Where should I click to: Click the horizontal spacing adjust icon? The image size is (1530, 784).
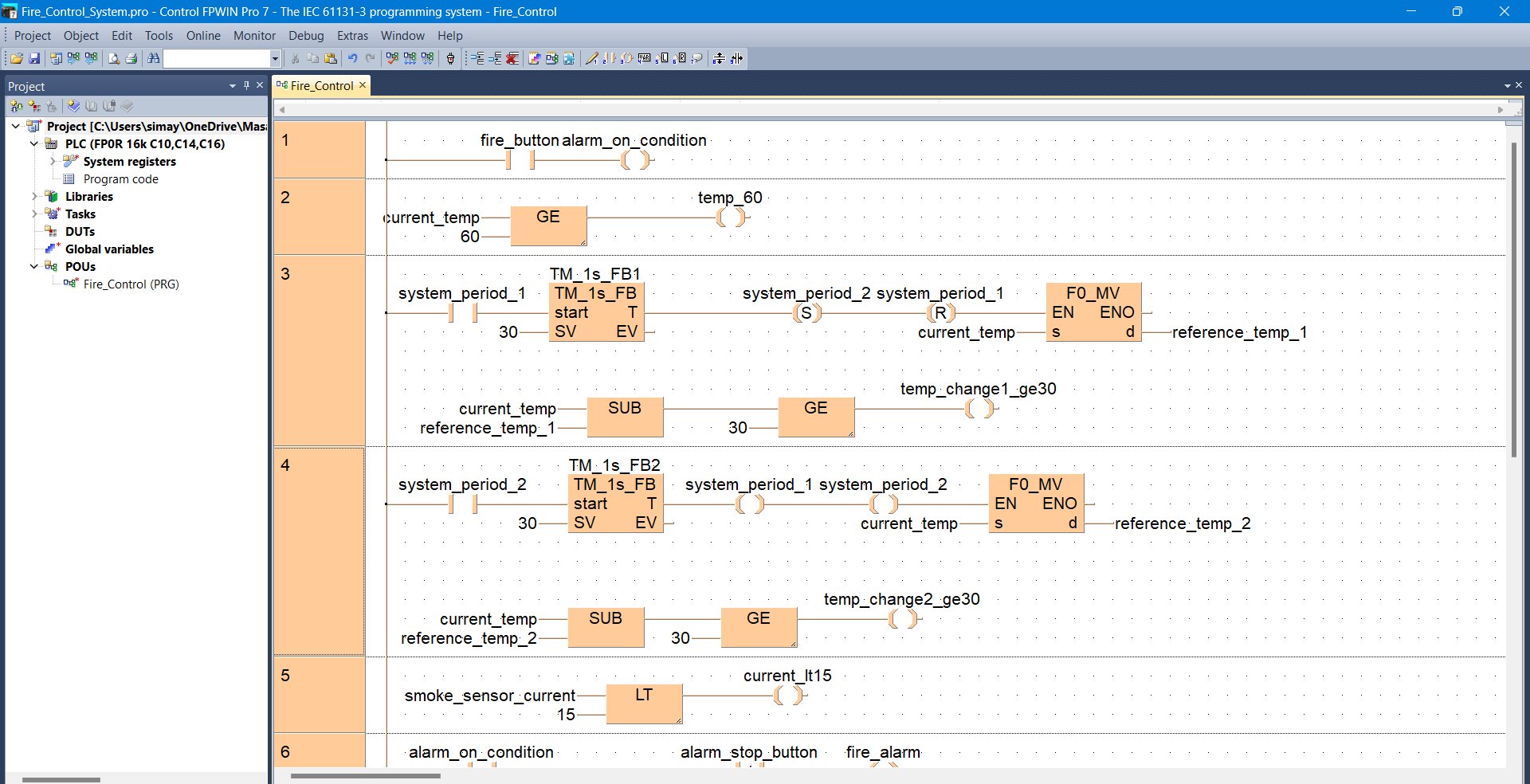click(x=736, y=58)
